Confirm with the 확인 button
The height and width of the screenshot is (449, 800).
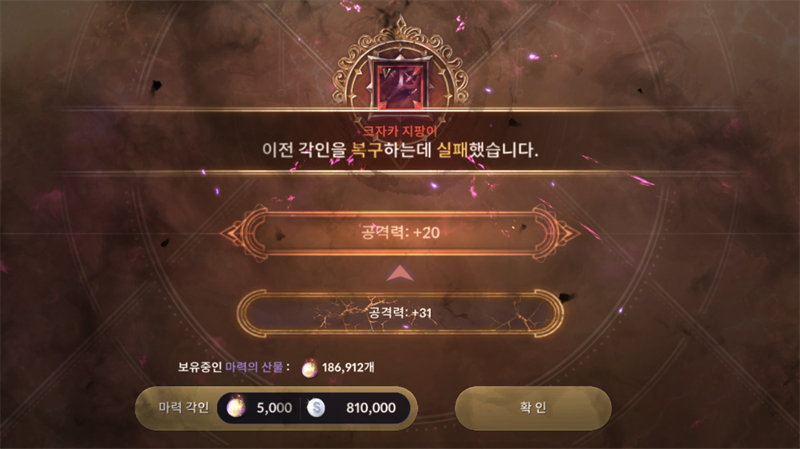pyautogui.click(x=533, y=408)
